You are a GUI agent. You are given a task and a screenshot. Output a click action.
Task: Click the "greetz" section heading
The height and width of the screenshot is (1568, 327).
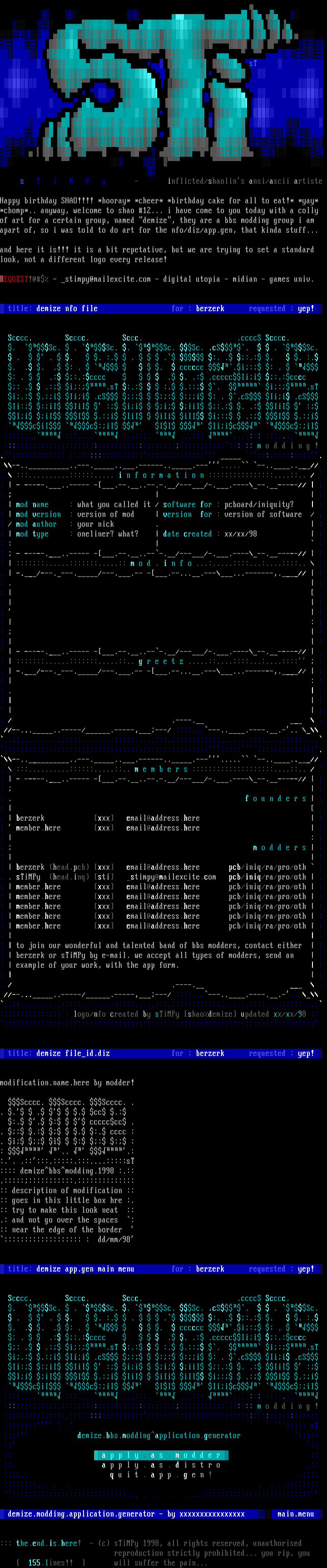[161, 661]
